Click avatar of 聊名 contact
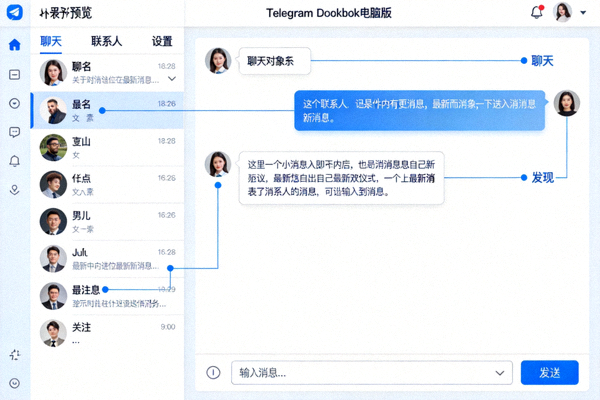600x400 pixels. coord(53,73)
